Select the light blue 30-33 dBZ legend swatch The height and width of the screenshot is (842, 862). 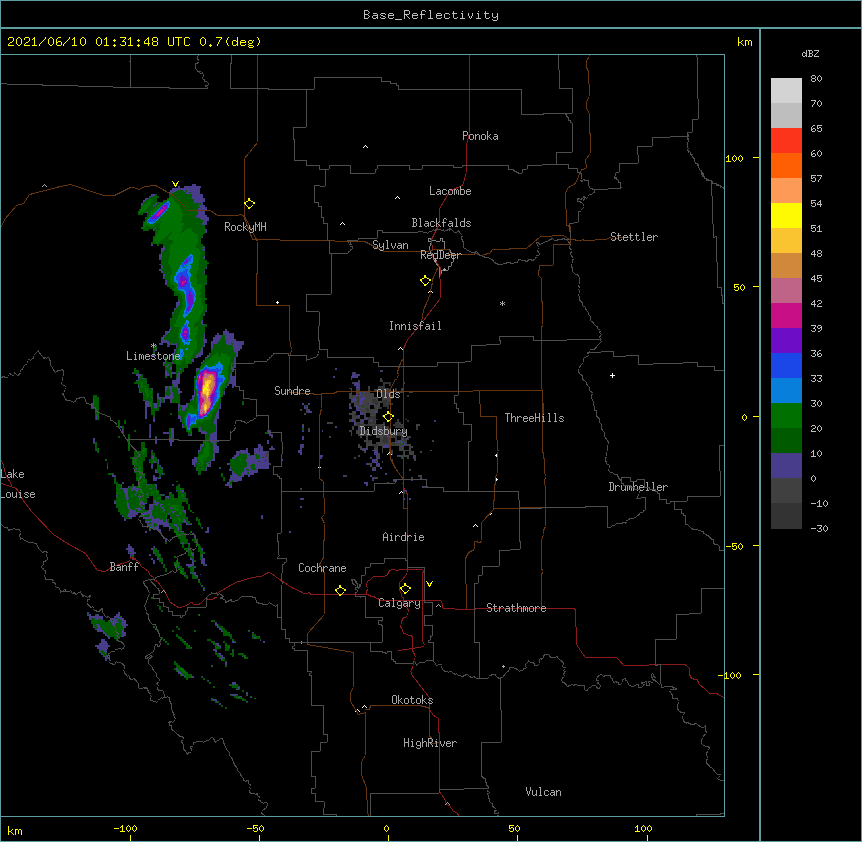(786, 390)
